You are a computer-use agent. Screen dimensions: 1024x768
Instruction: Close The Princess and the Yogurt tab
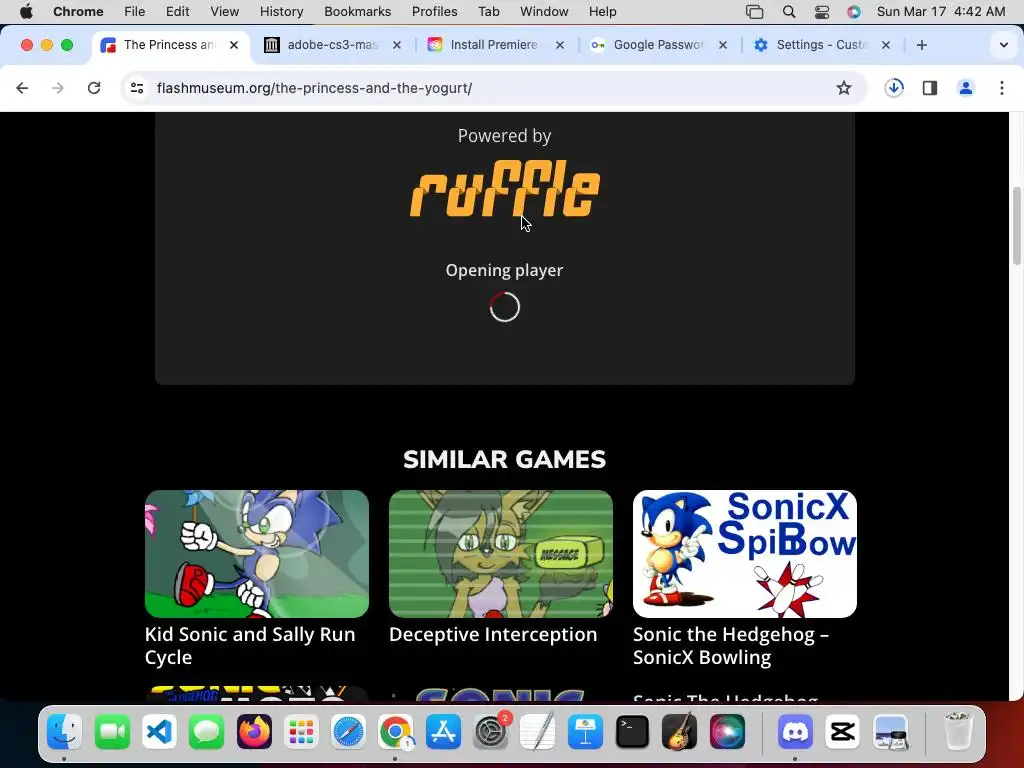[x=234, y=45]
